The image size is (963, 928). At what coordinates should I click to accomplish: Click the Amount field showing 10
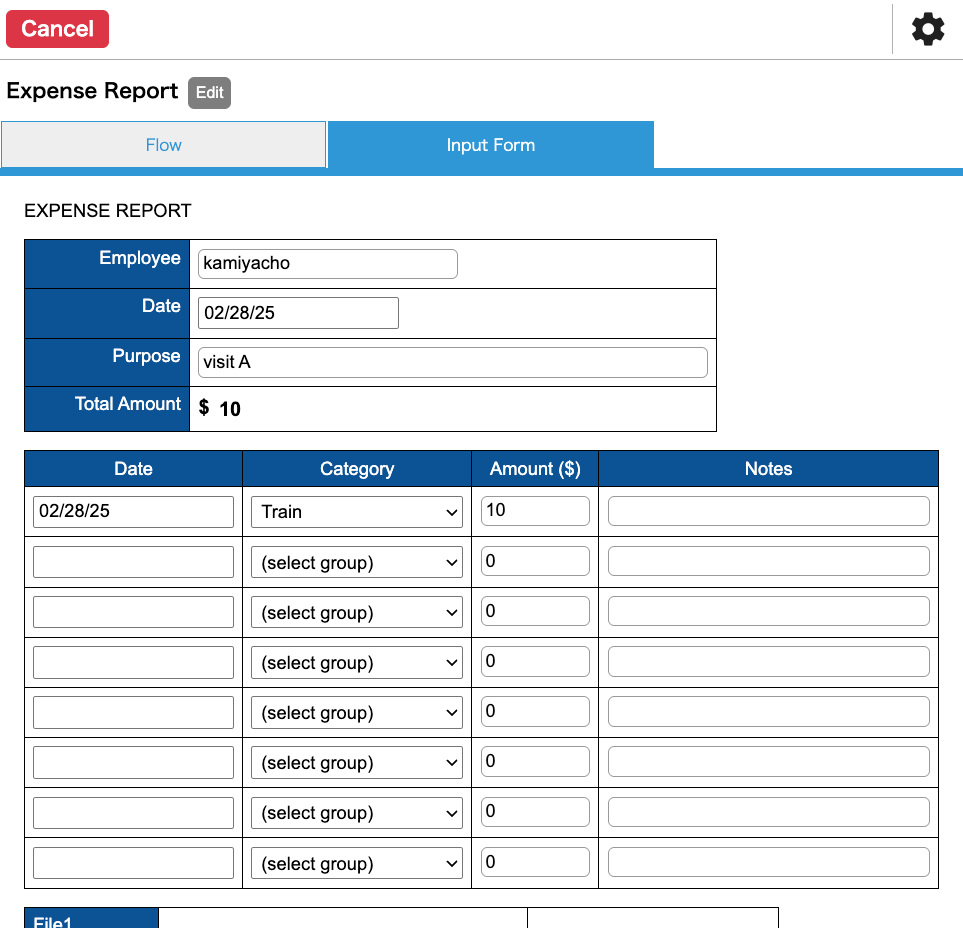pos(535,510)
